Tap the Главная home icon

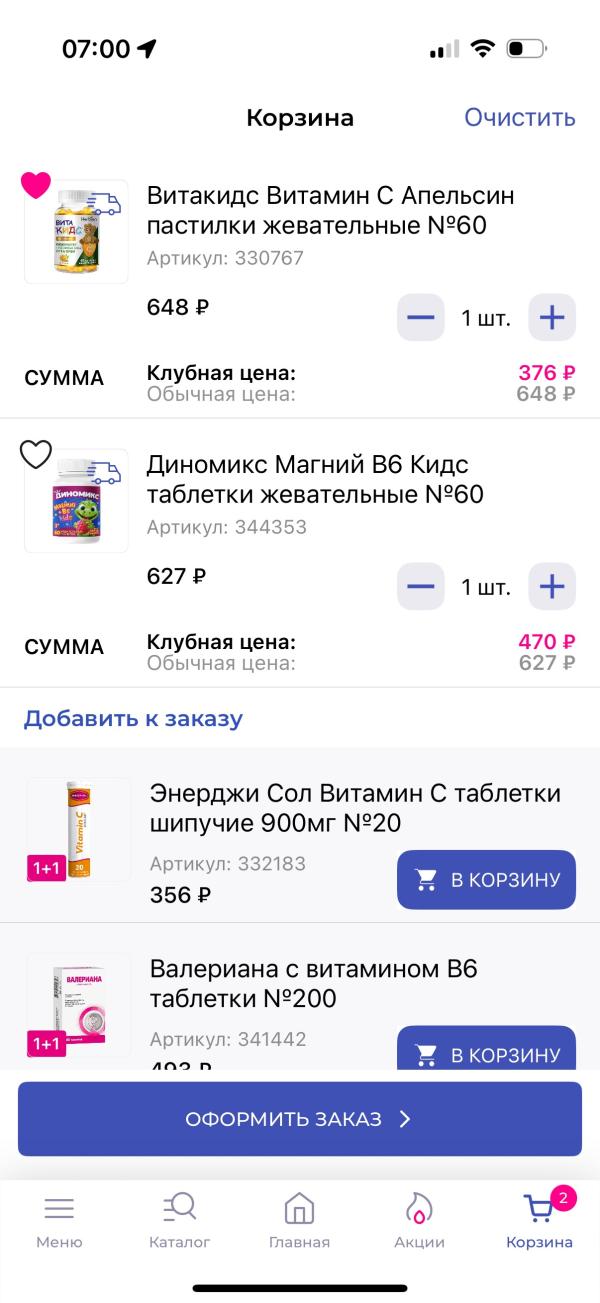(x=299, y=1208)
